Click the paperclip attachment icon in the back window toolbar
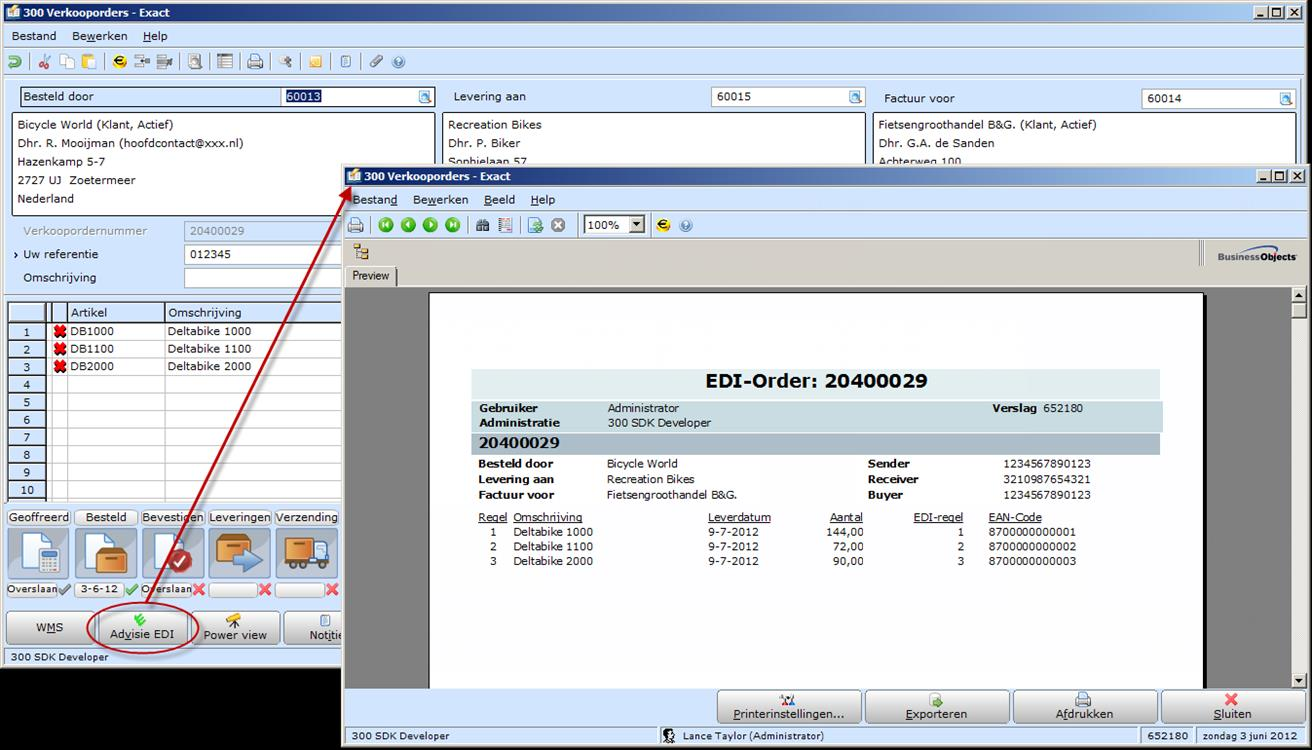The image size is (1312, 750). tap(376, 62)
